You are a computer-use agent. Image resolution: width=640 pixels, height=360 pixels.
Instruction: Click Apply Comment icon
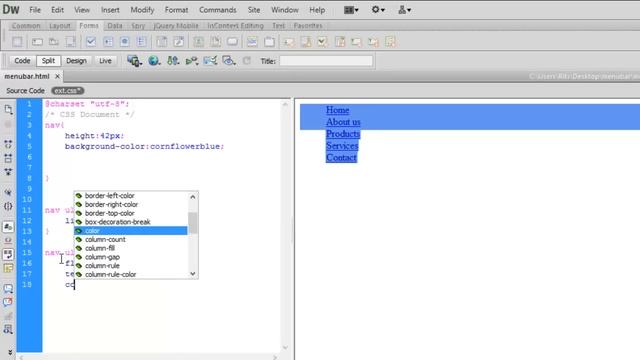[8, 288]
